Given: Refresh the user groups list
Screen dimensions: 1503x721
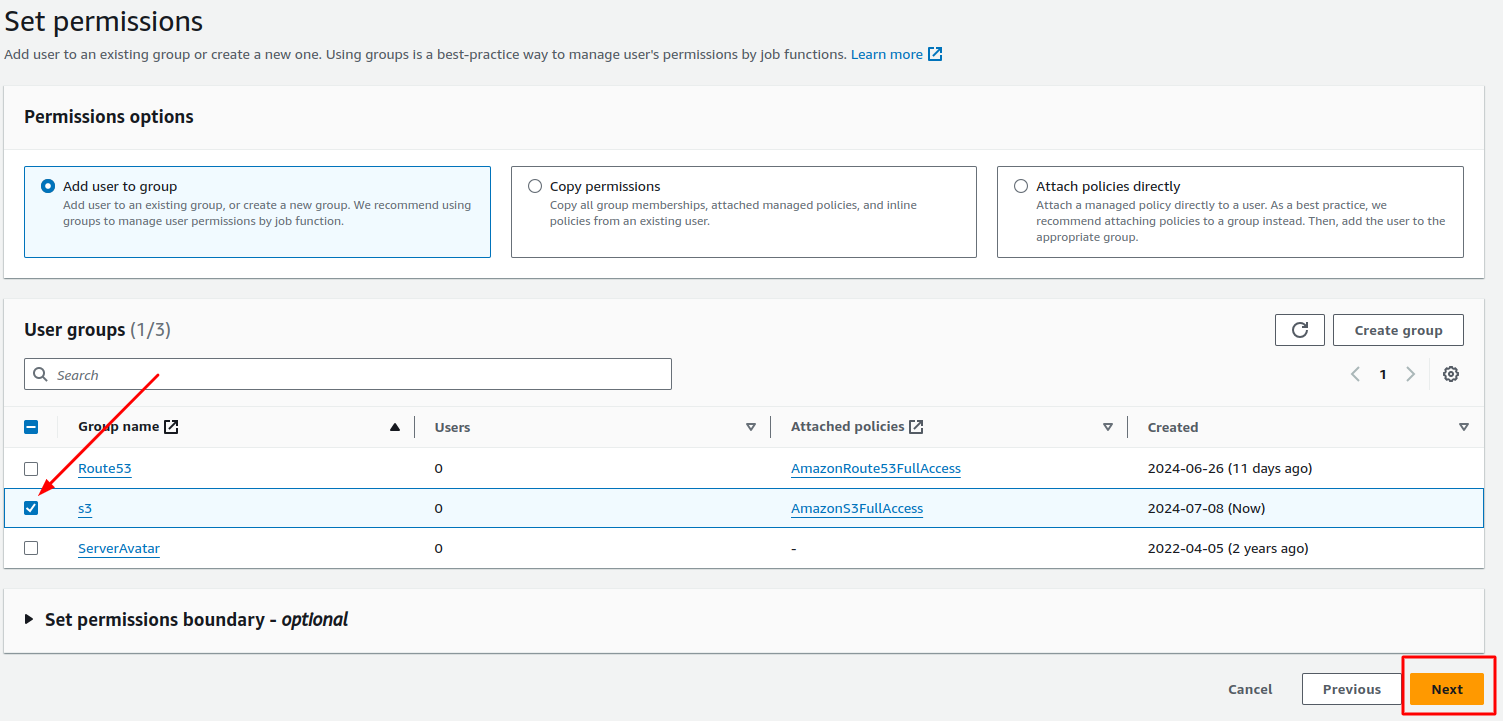Looking at the screenshot, I should click(x=1299, y=329).
